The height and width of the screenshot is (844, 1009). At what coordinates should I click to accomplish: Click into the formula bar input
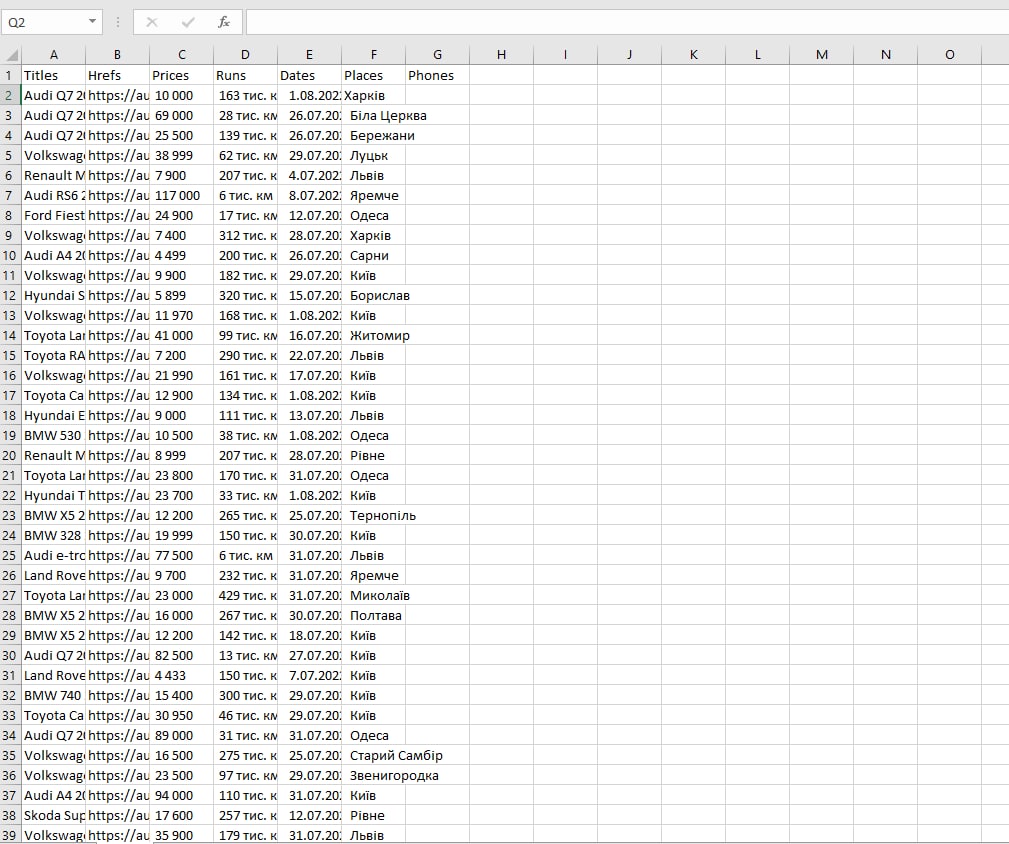627,23
